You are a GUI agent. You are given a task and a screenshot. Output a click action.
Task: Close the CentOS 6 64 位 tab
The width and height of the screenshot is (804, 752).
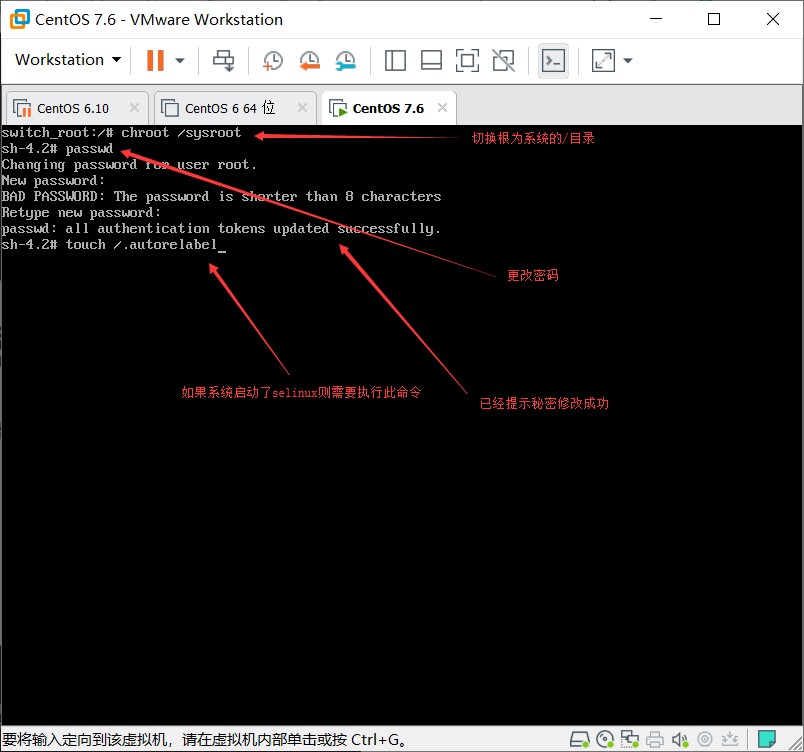point(303,108)
